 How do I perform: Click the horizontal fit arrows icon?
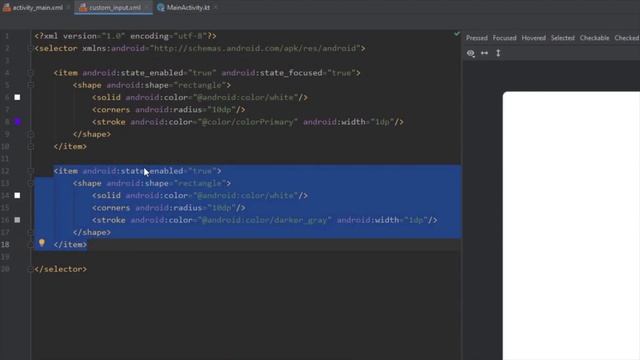484,53
